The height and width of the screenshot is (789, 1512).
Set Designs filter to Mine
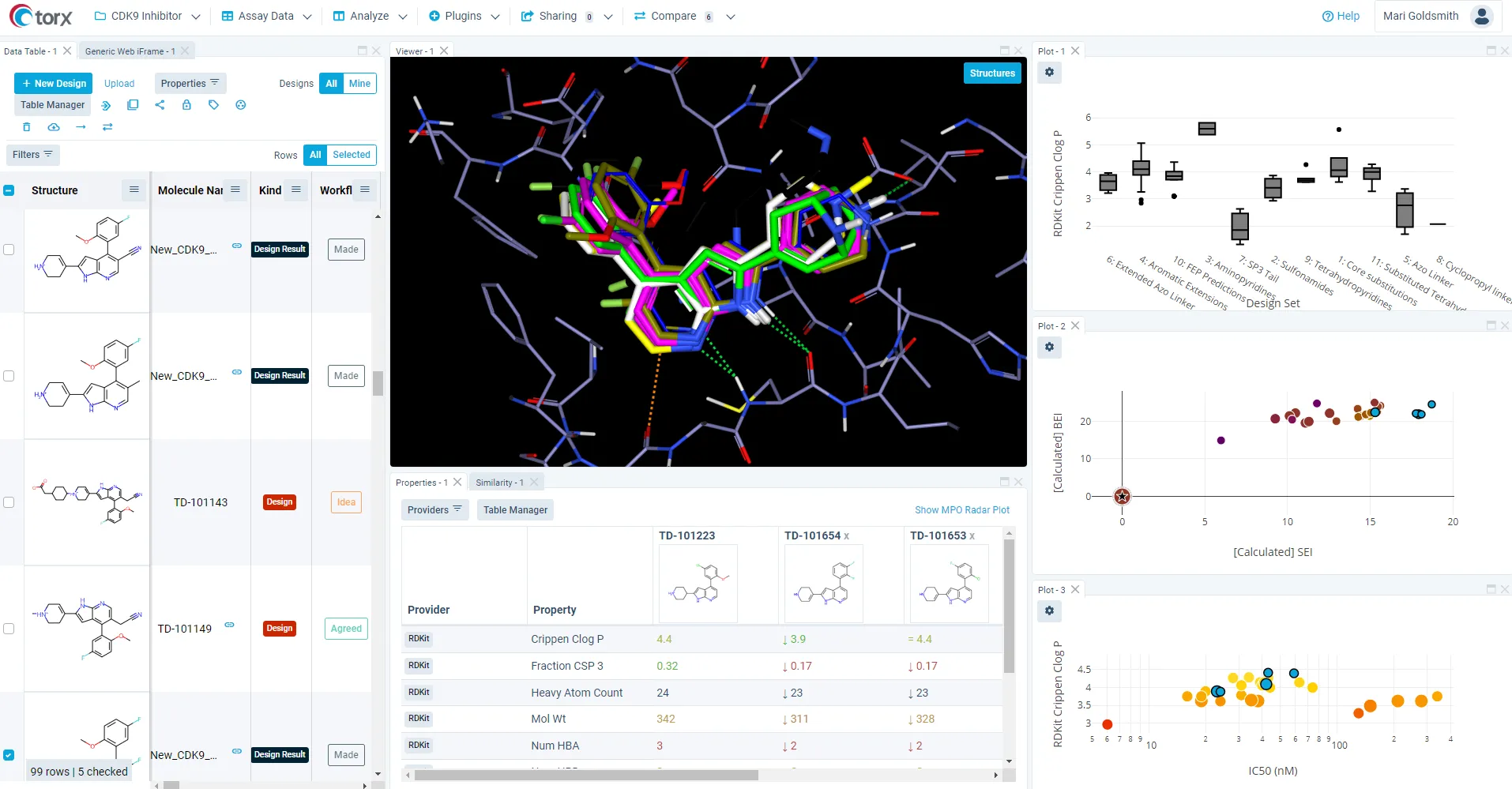coord(359,84)
